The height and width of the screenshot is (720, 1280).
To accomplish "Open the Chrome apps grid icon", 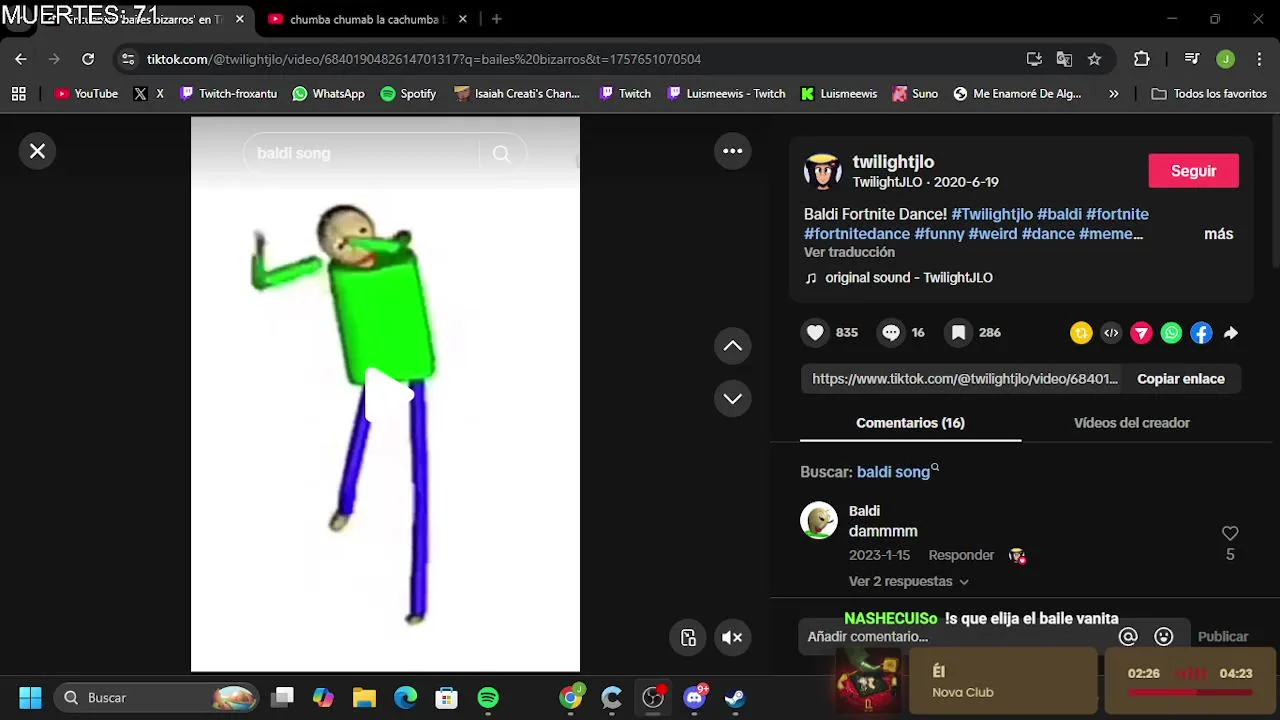I will pyautogui.click(x=19, y=93).
